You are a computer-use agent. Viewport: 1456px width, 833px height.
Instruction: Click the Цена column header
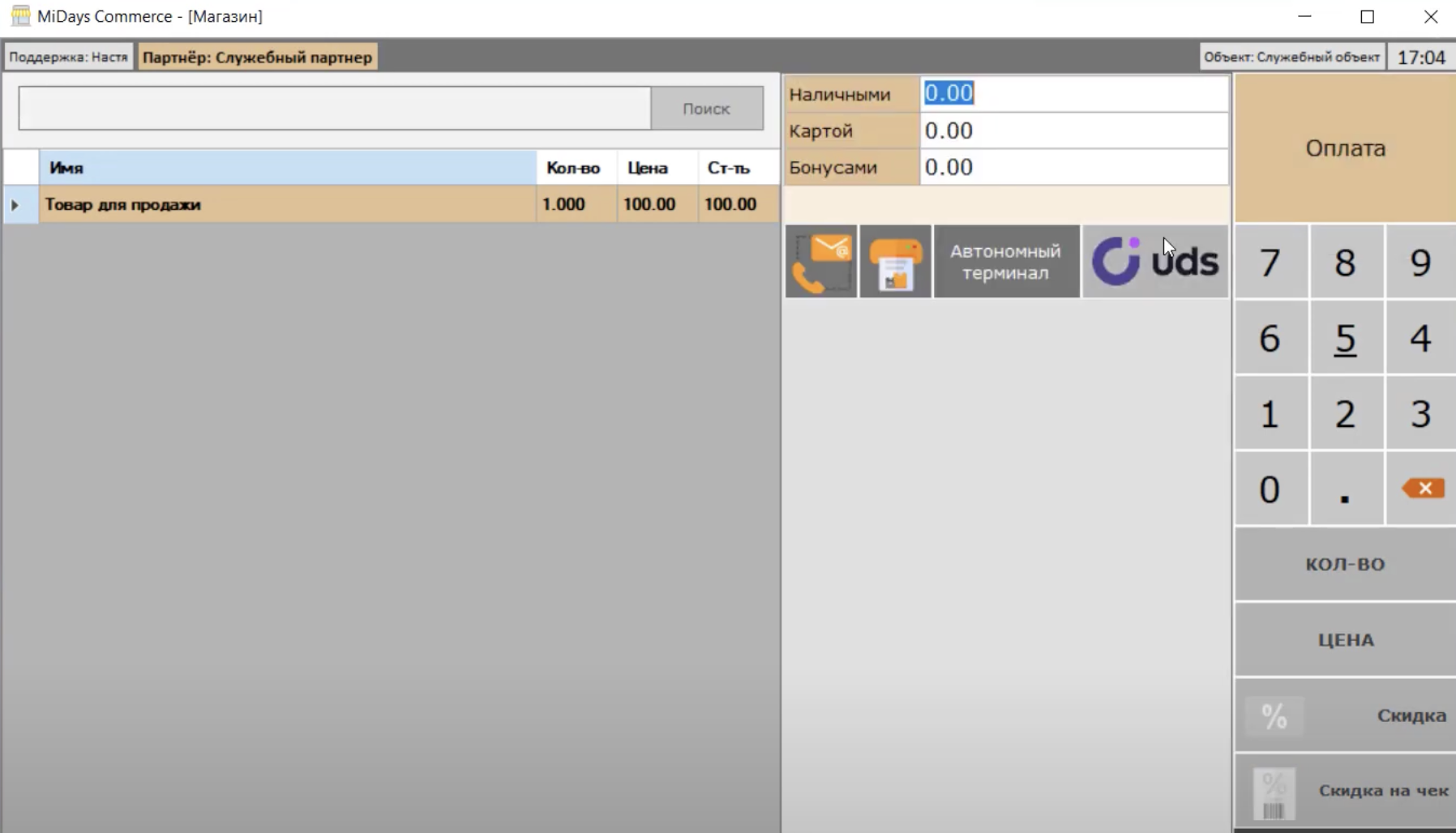coord(657,168)
